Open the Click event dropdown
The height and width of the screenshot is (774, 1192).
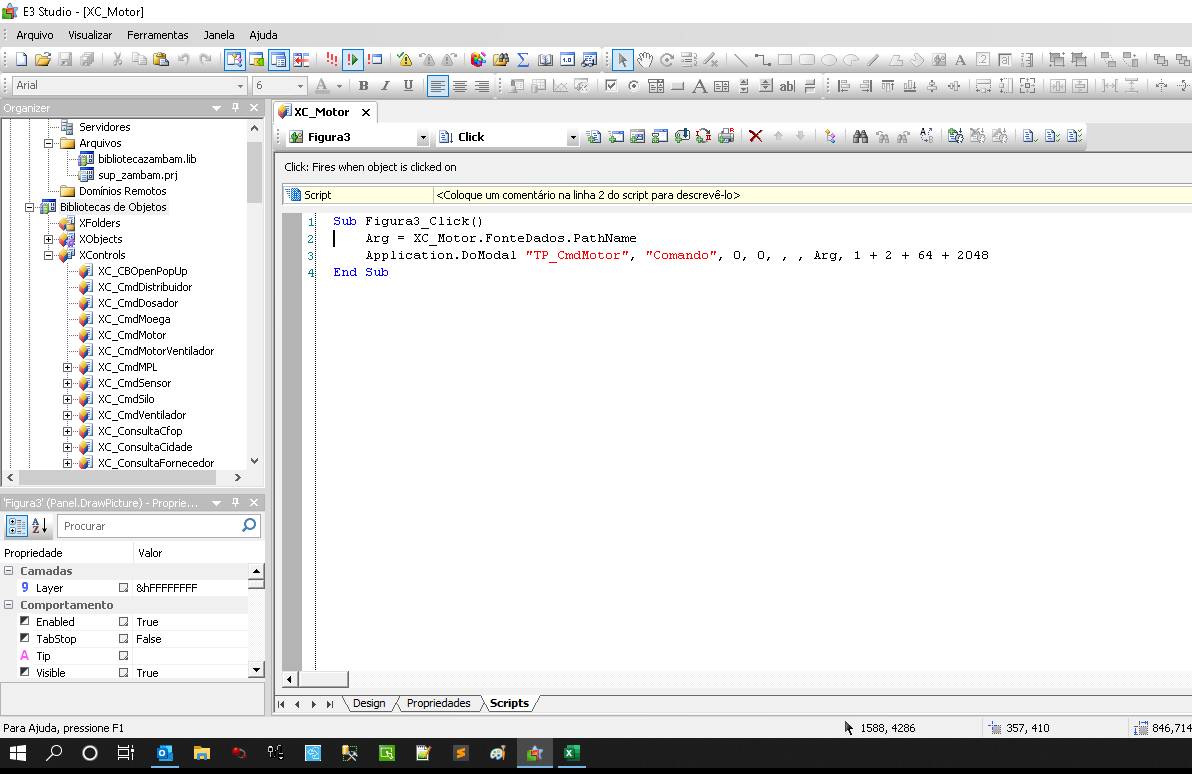click(572, 138)
